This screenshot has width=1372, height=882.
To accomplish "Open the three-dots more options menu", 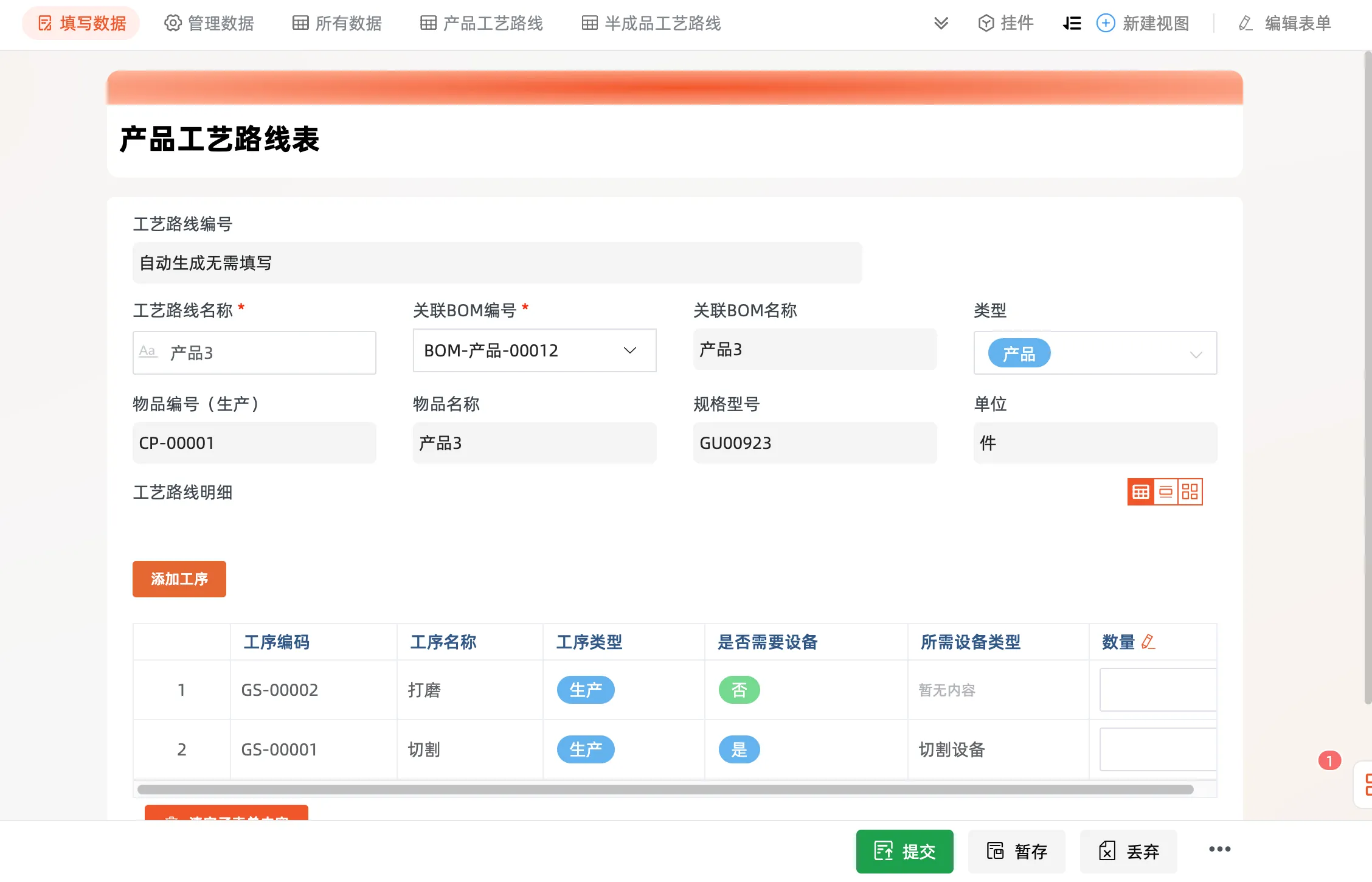I will tap(1219, 849).
